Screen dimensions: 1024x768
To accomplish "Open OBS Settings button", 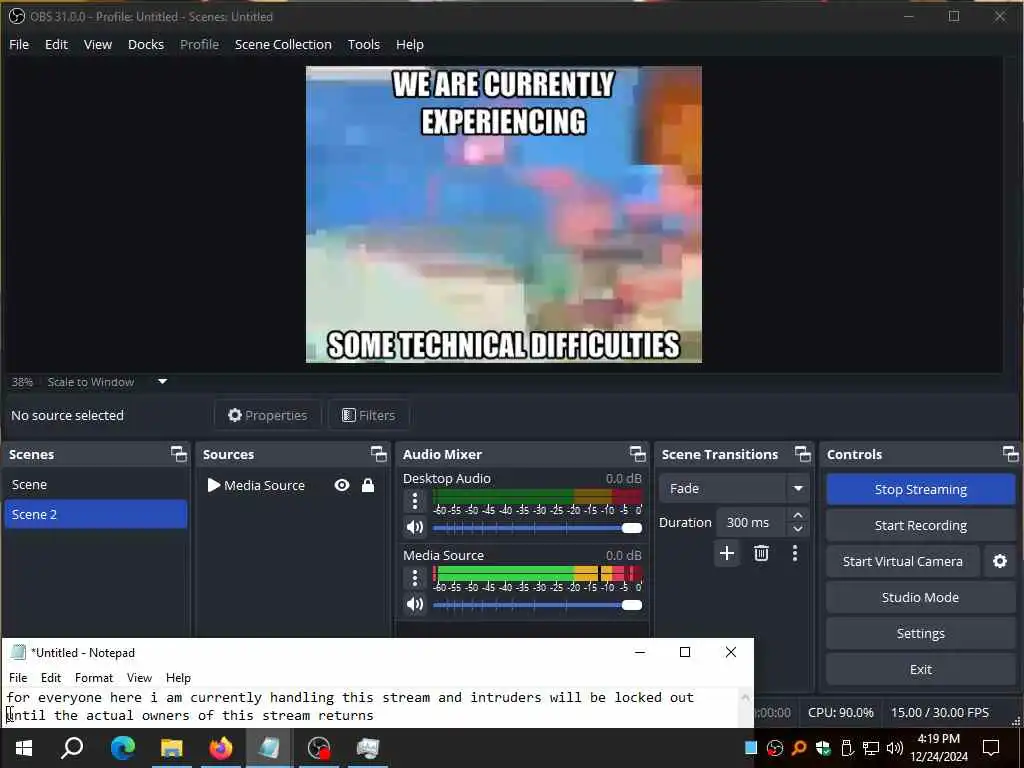I will click(x=921, y=633).
